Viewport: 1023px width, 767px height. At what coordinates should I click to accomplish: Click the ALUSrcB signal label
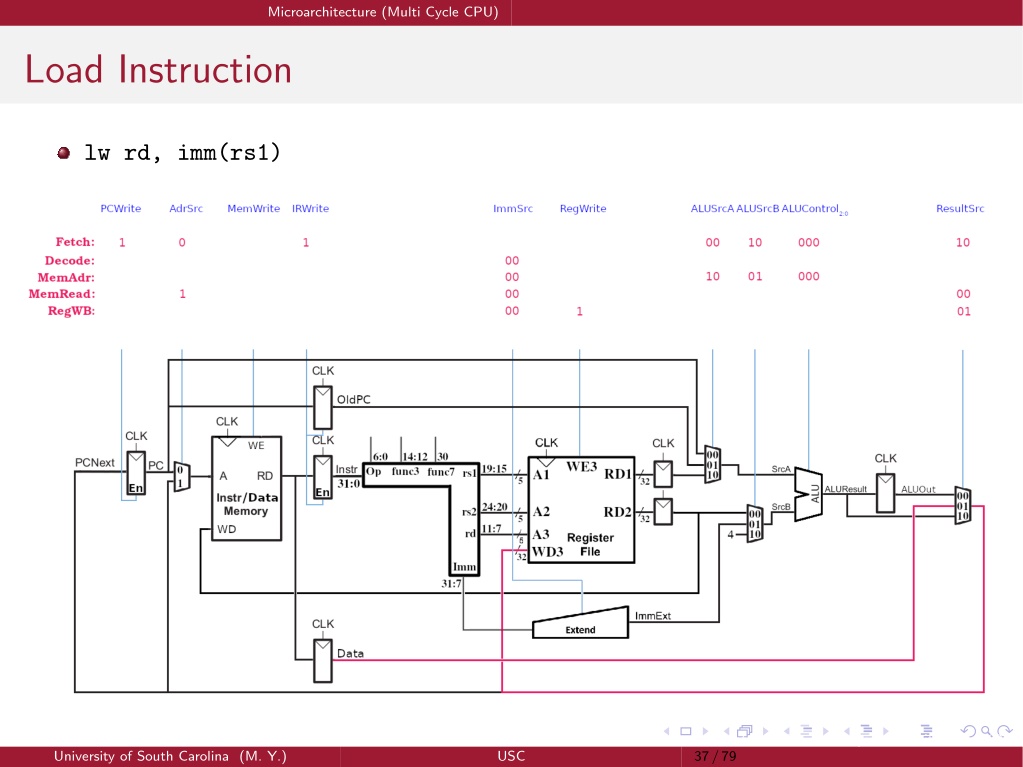click(x=757, y=209)
